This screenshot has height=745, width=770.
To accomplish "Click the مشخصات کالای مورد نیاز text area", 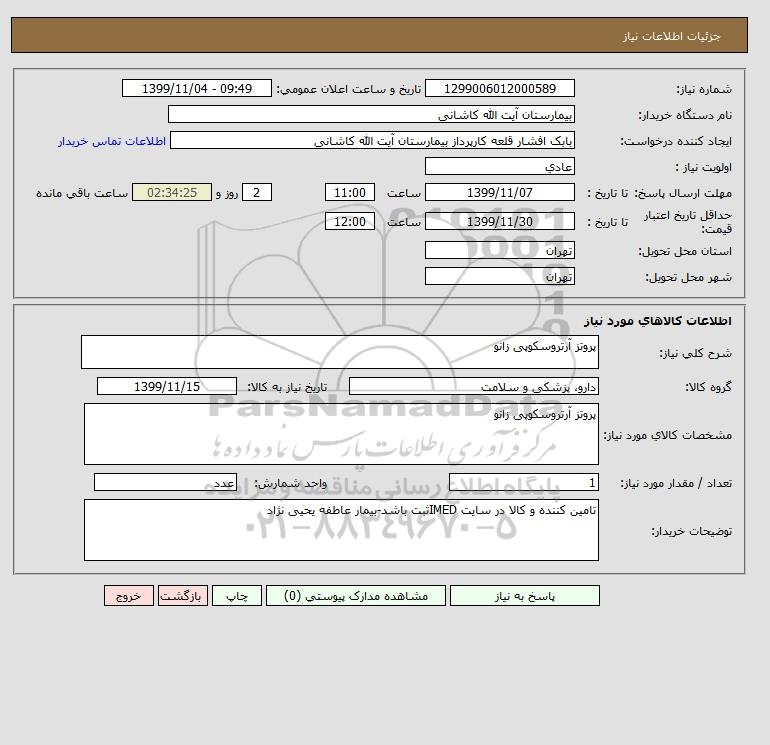I will [x=341, y=434].
